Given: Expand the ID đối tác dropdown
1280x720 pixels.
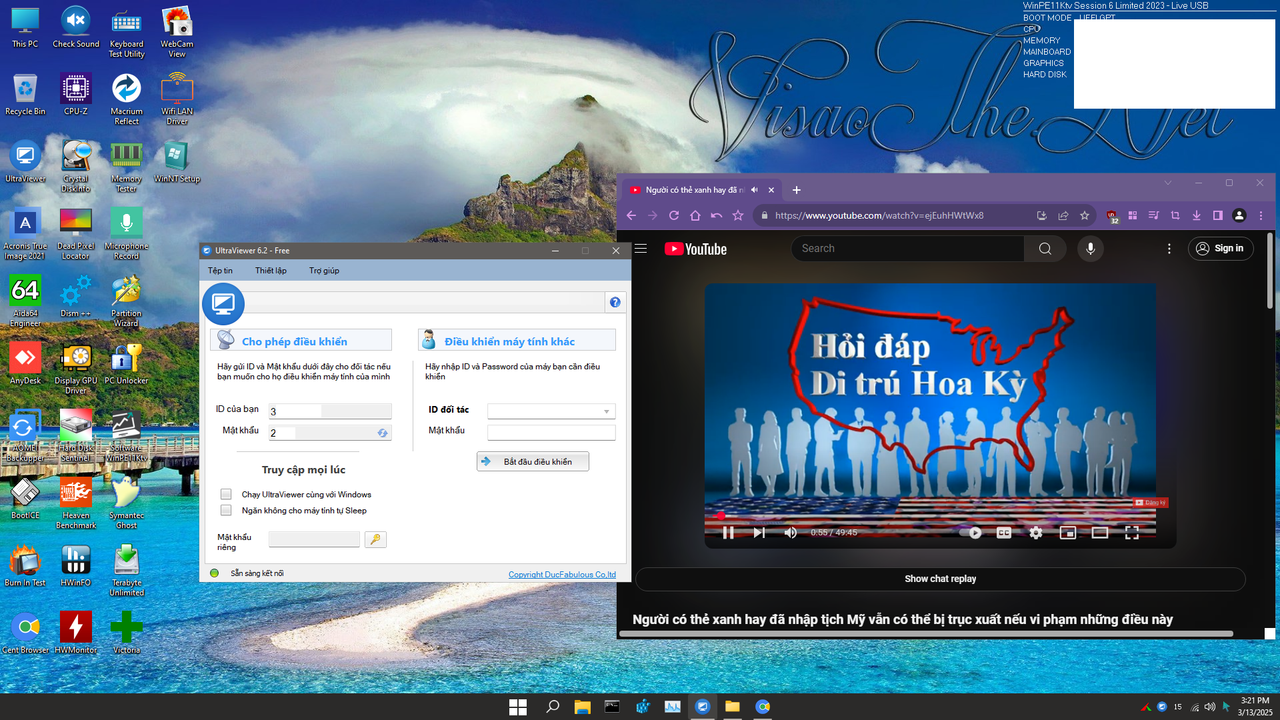Looking at the screenshot, I should point(606,411).
